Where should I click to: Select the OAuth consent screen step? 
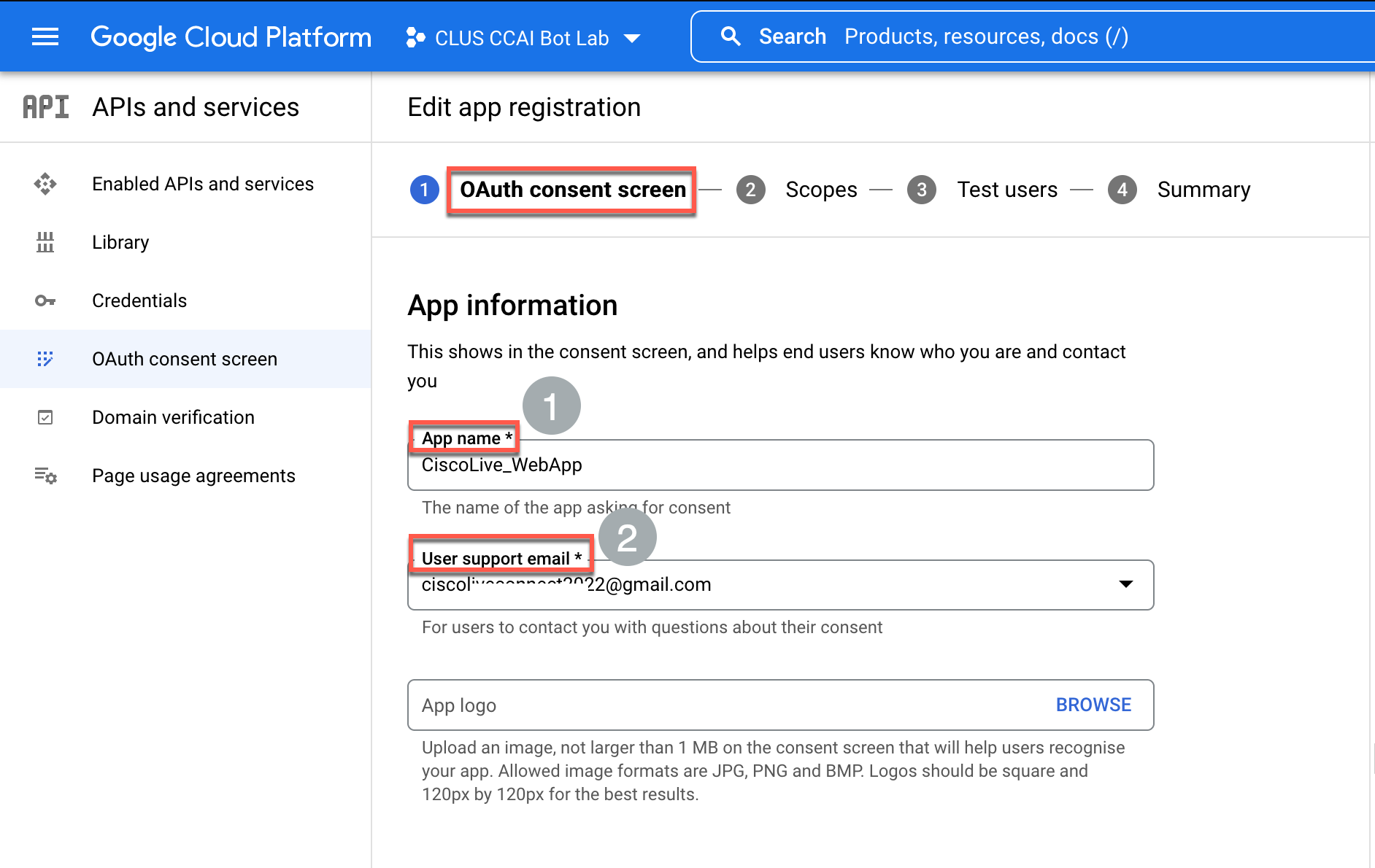573,190
